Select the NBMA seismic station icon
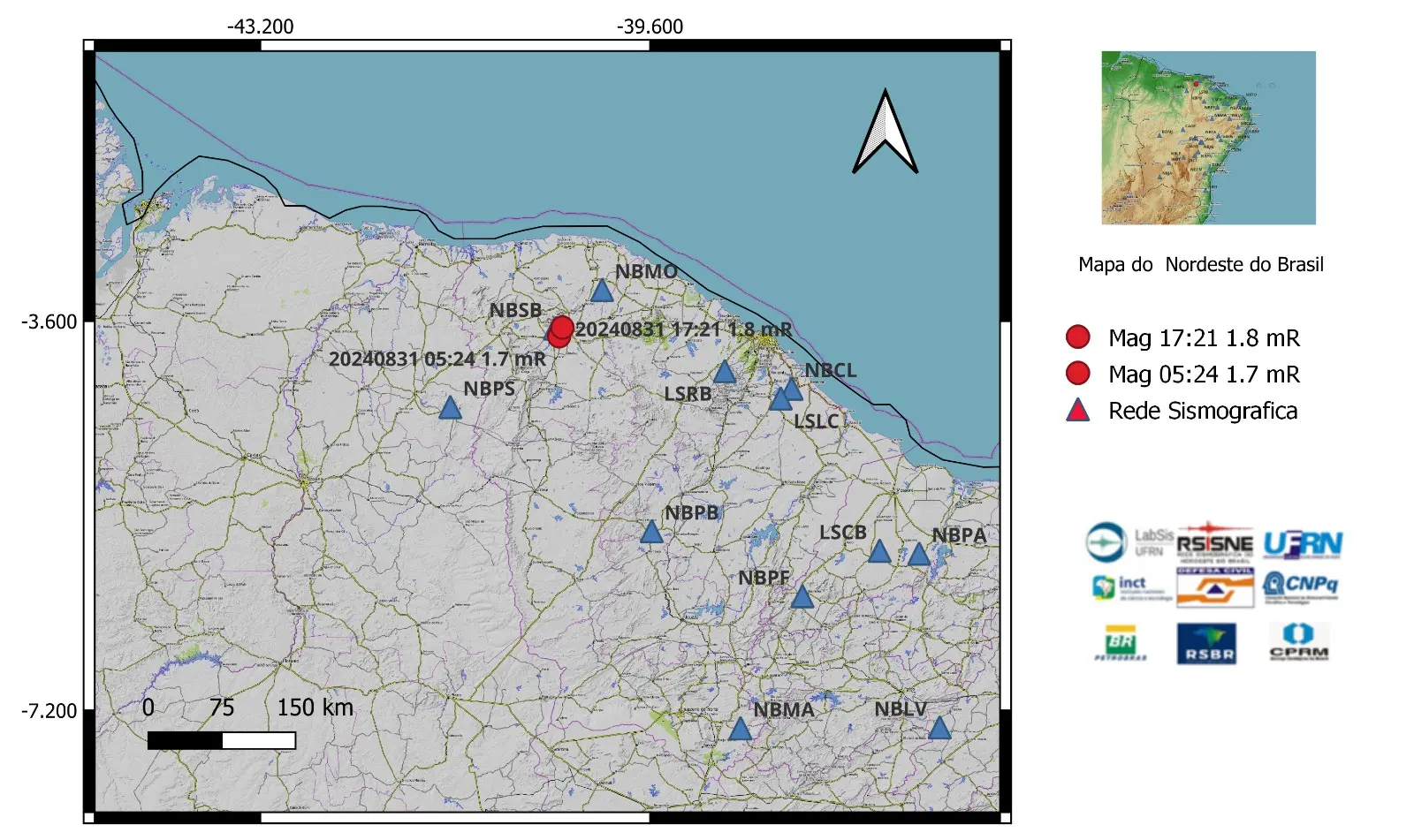The image size is (1414, 840). point(741,730)
